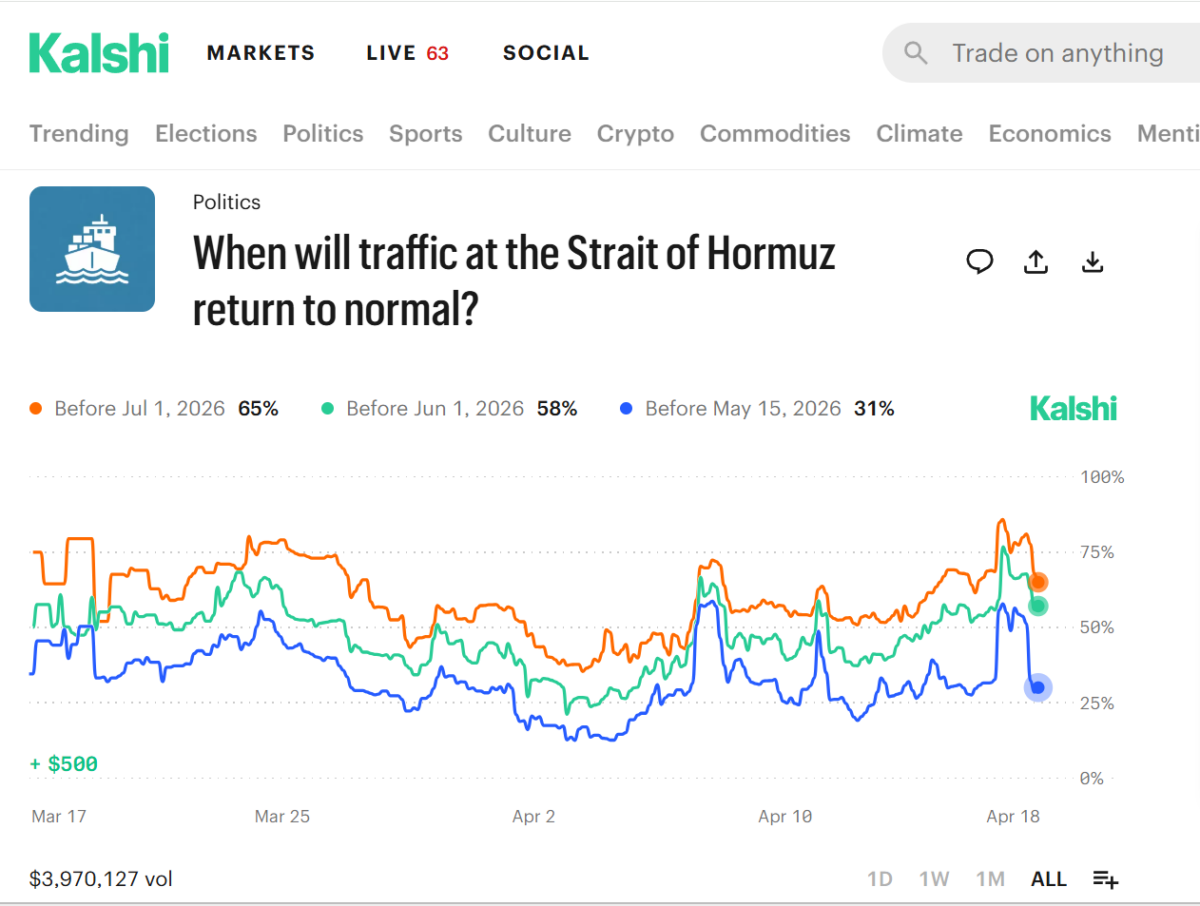Image resolution: width=1200 pixels, height=906 pixels.
Task: Click the ship market thumbnail icon
Action: coord(92,249)
